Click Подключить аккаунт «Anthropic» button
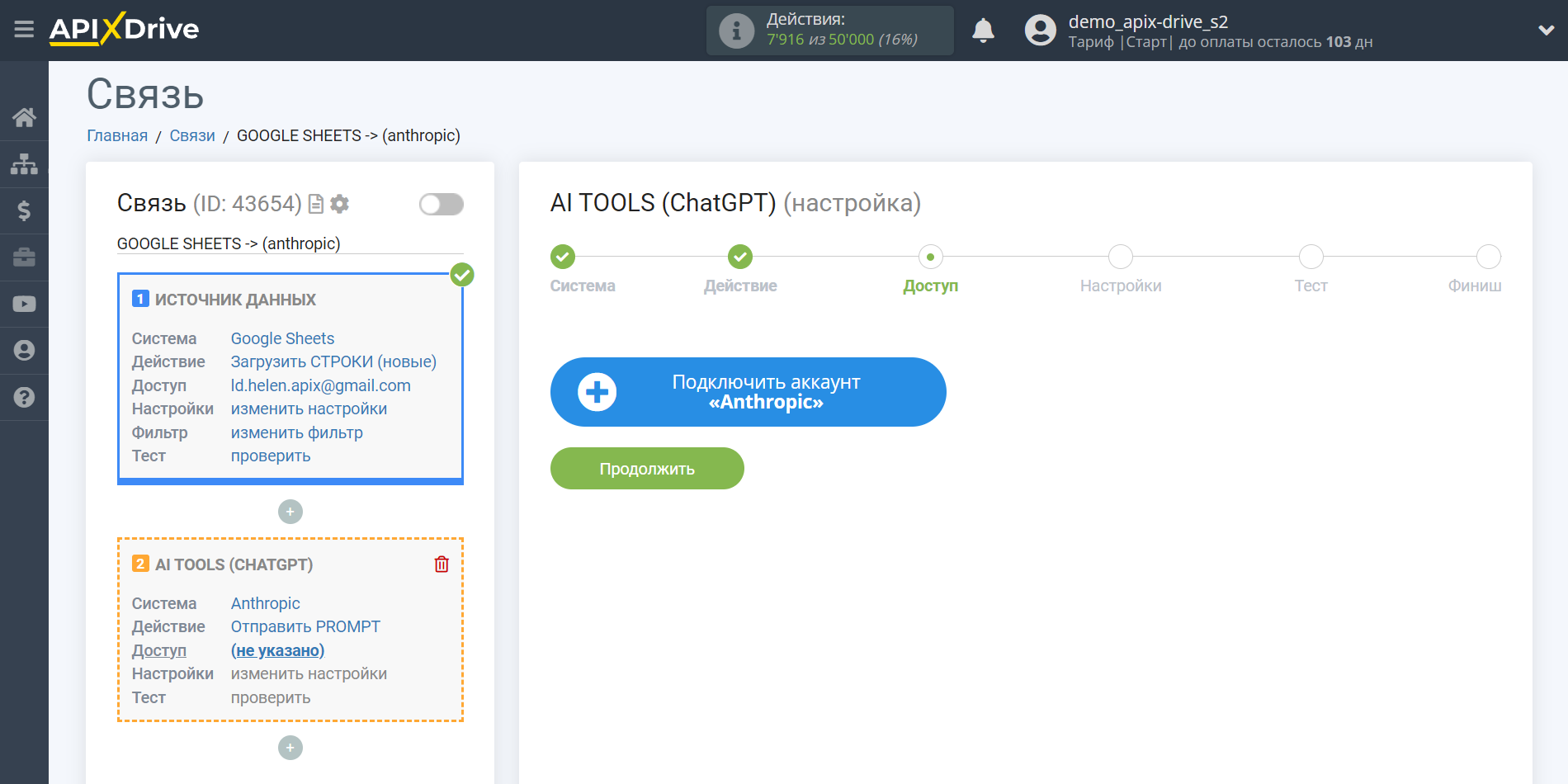 pos(748,392)
